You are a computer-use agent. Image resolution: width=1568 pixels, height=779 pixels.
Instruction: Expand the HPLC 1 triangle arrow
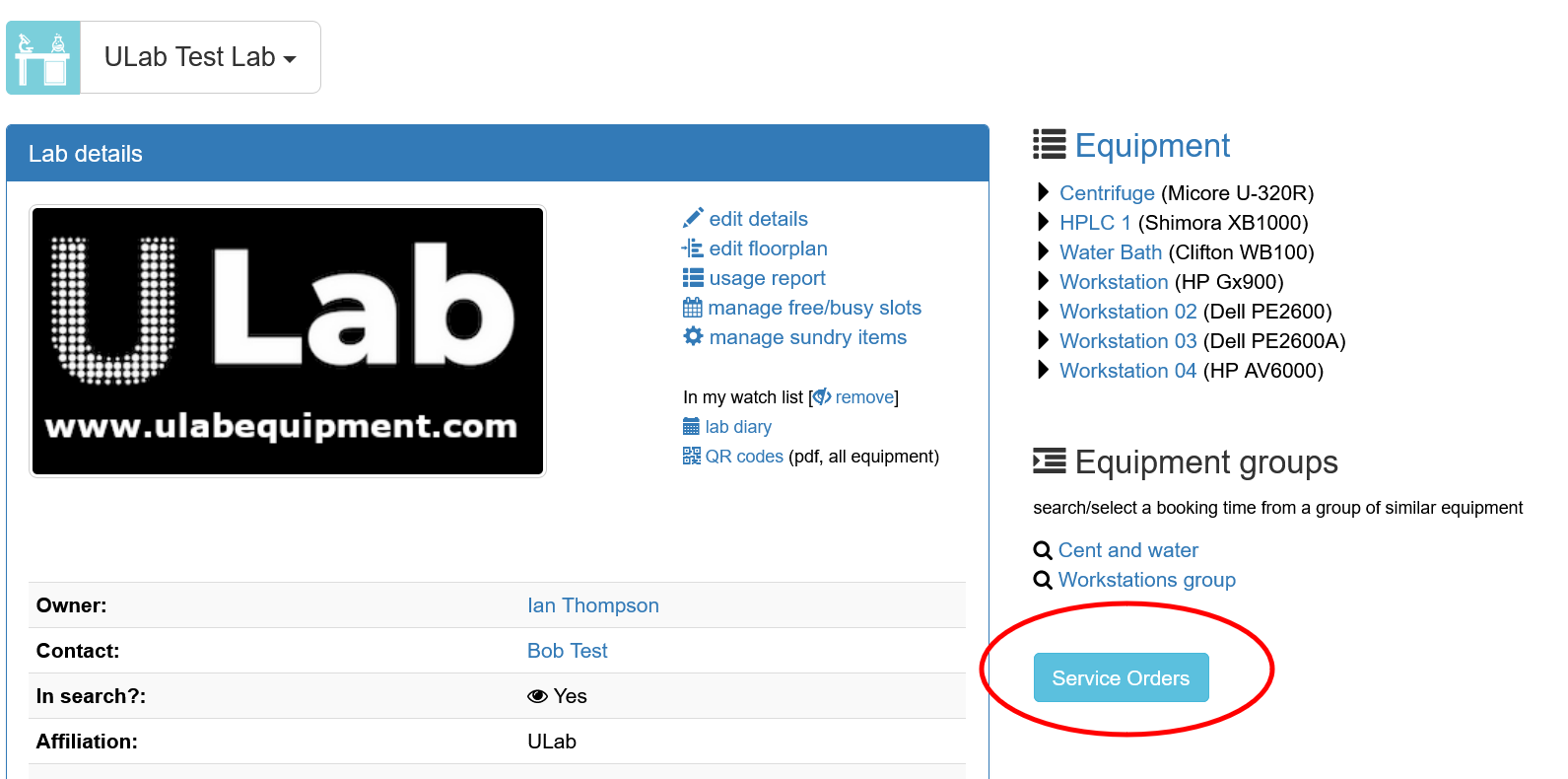pyautogui.click(x=1043, y=223)
